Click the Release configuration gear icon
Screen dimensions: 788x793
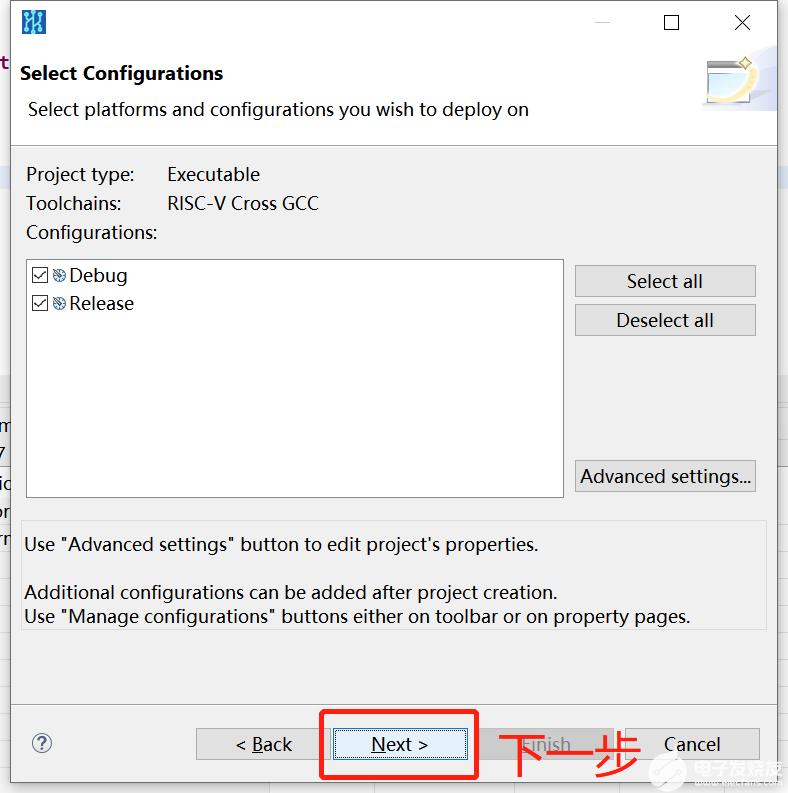coord(59,303)
